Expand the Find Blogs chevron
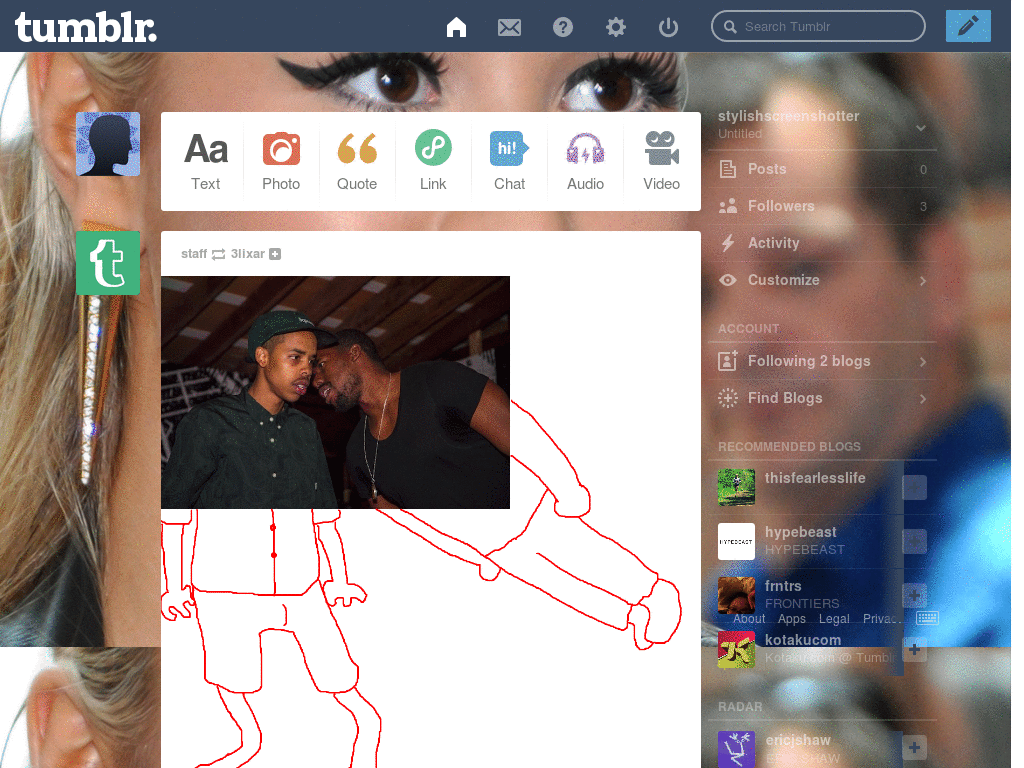 [x=923, y=398]
